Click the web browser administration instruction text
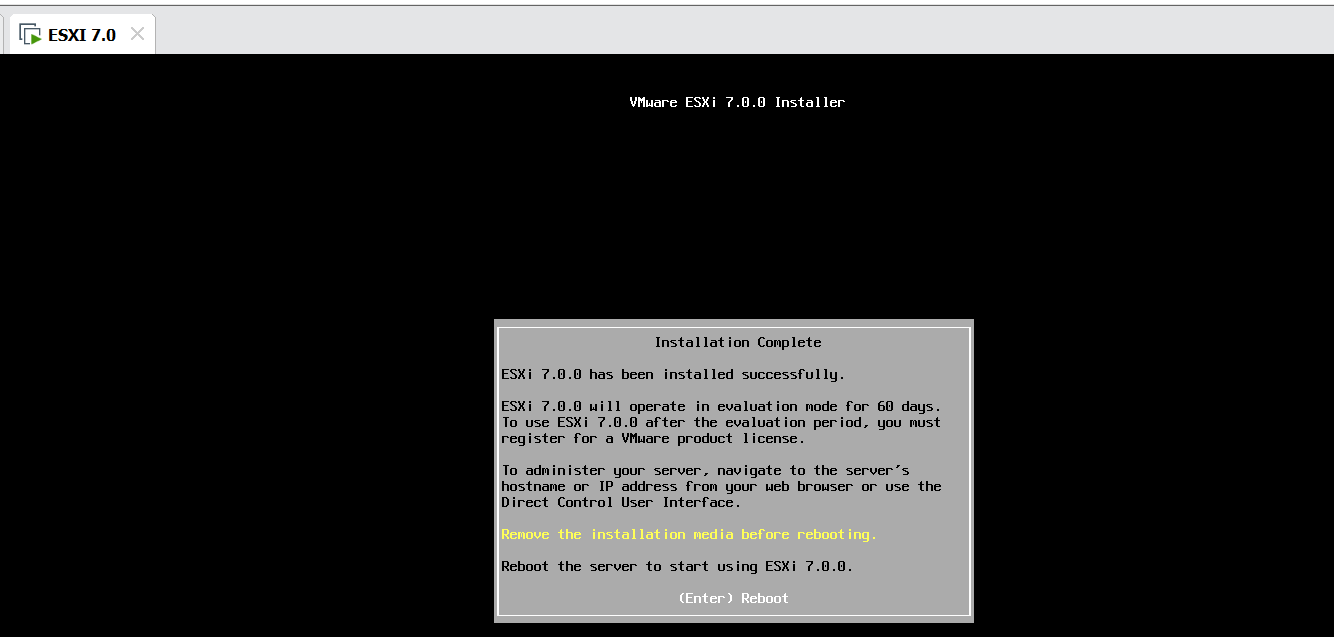This screenshot has width=1334, height=637. coord(720,486)
